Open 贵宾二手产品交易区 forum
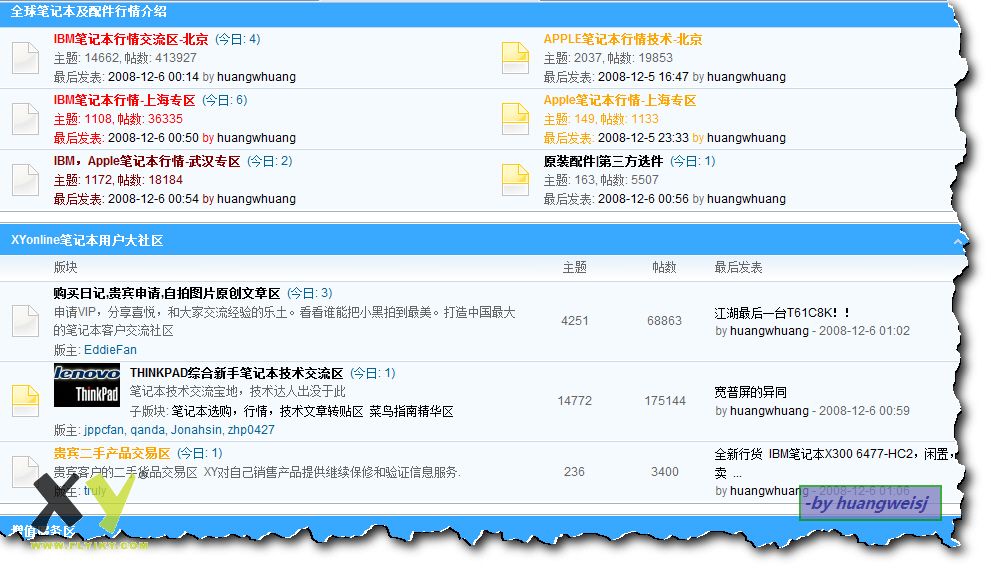Viewport: 991px width, 569px height. pos(112,453)
